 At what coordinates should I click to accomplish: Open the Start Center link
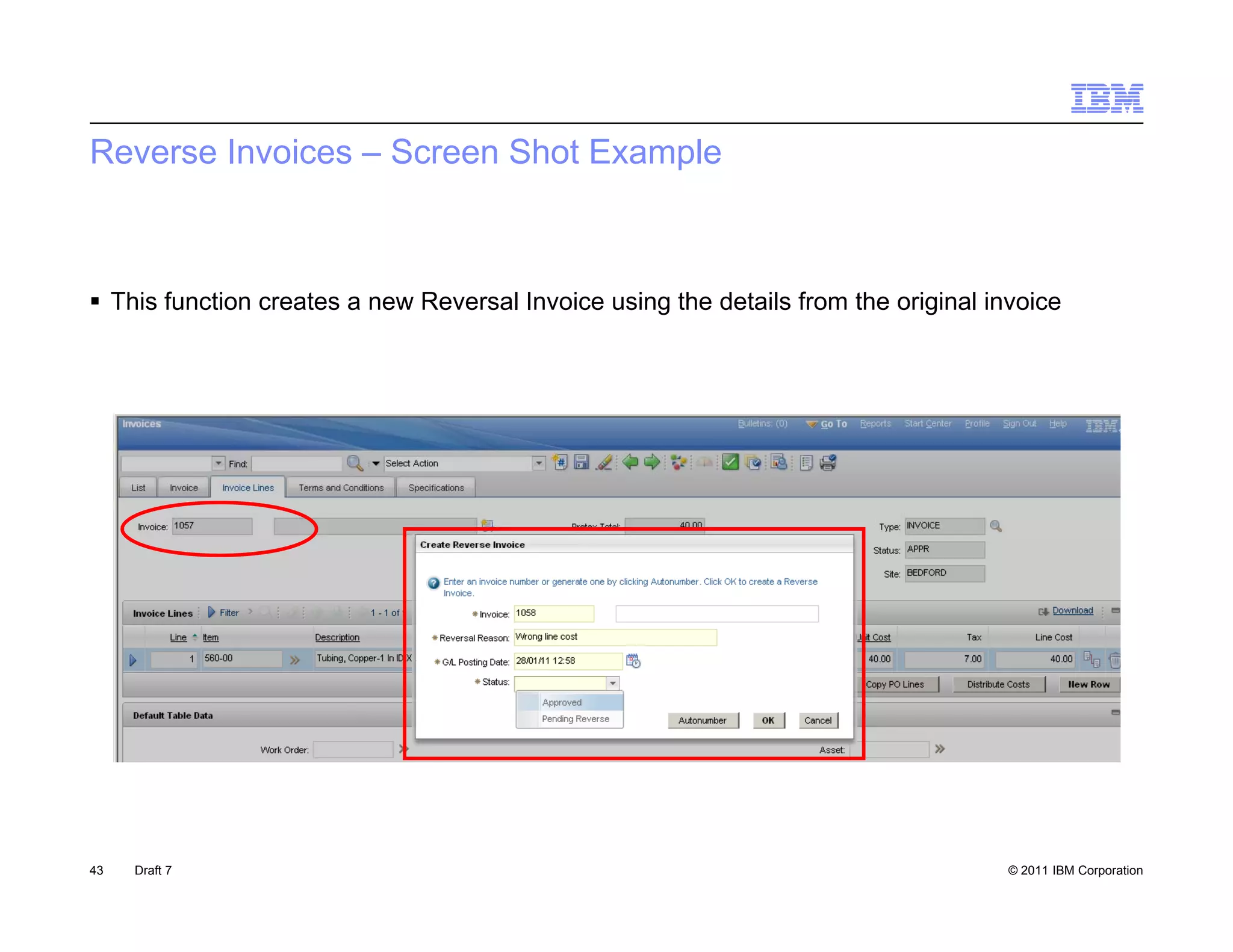(x=928, y=423)
